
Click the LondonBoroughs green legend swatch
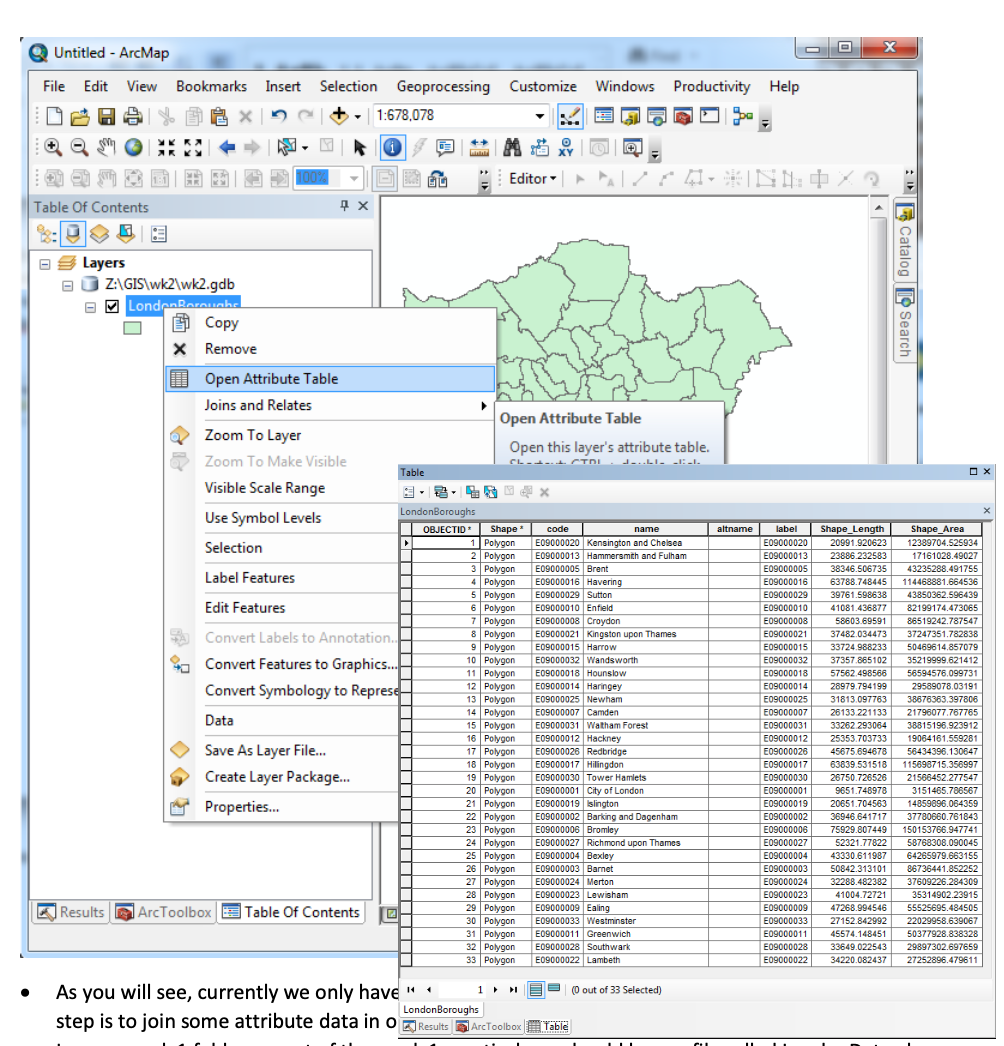(x=132, y=327)
